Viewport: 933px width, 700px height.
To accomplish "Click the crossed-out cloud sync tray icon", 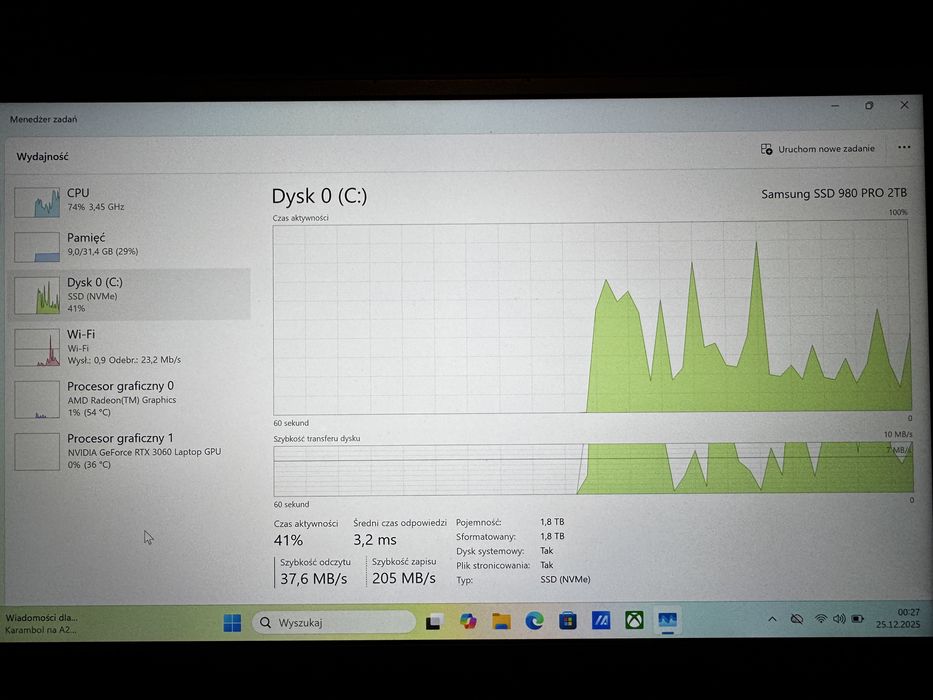I will coord(797,619).
